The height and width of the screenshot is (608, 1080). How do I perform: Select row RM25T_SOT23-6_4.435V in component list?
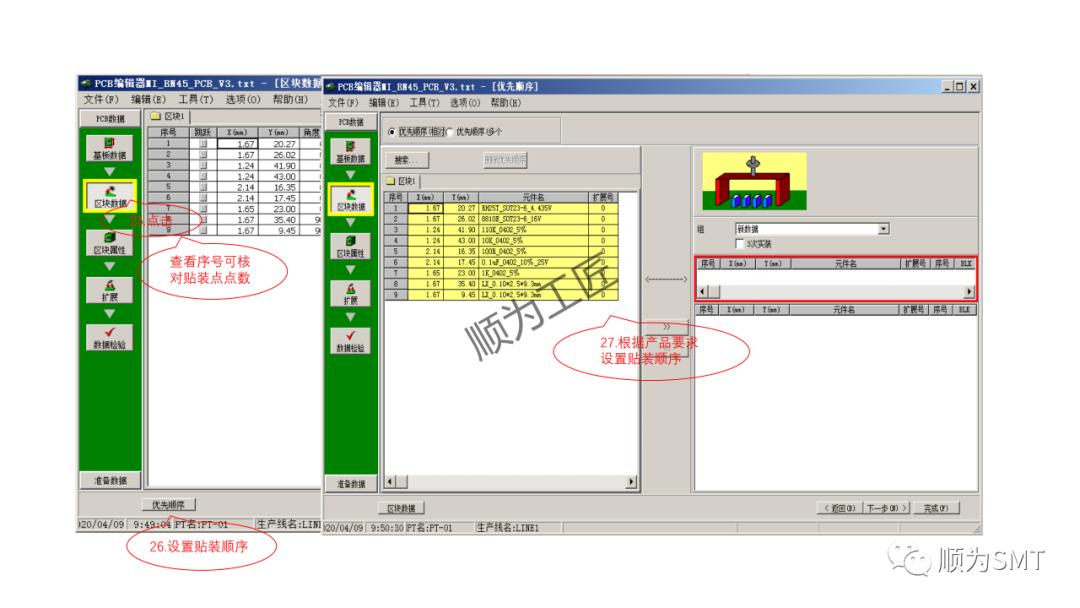coord(501,208)
